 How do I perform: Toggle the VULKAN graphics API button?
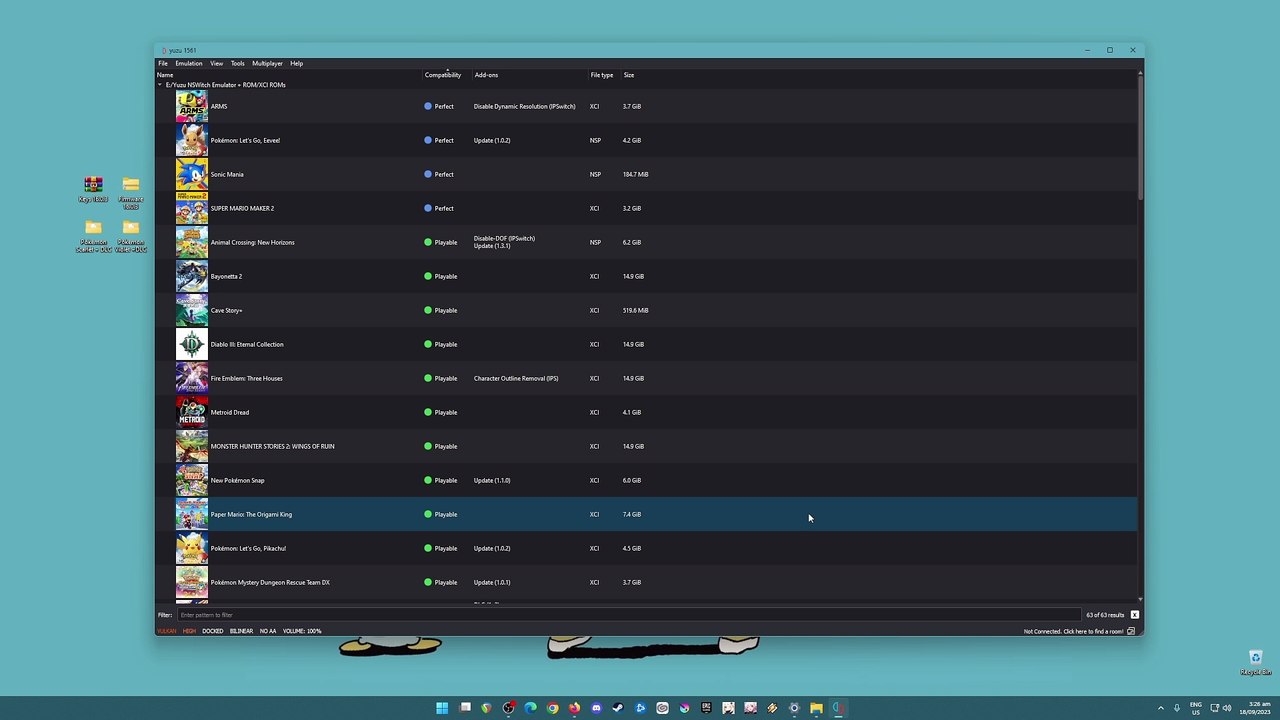(166, 631)
